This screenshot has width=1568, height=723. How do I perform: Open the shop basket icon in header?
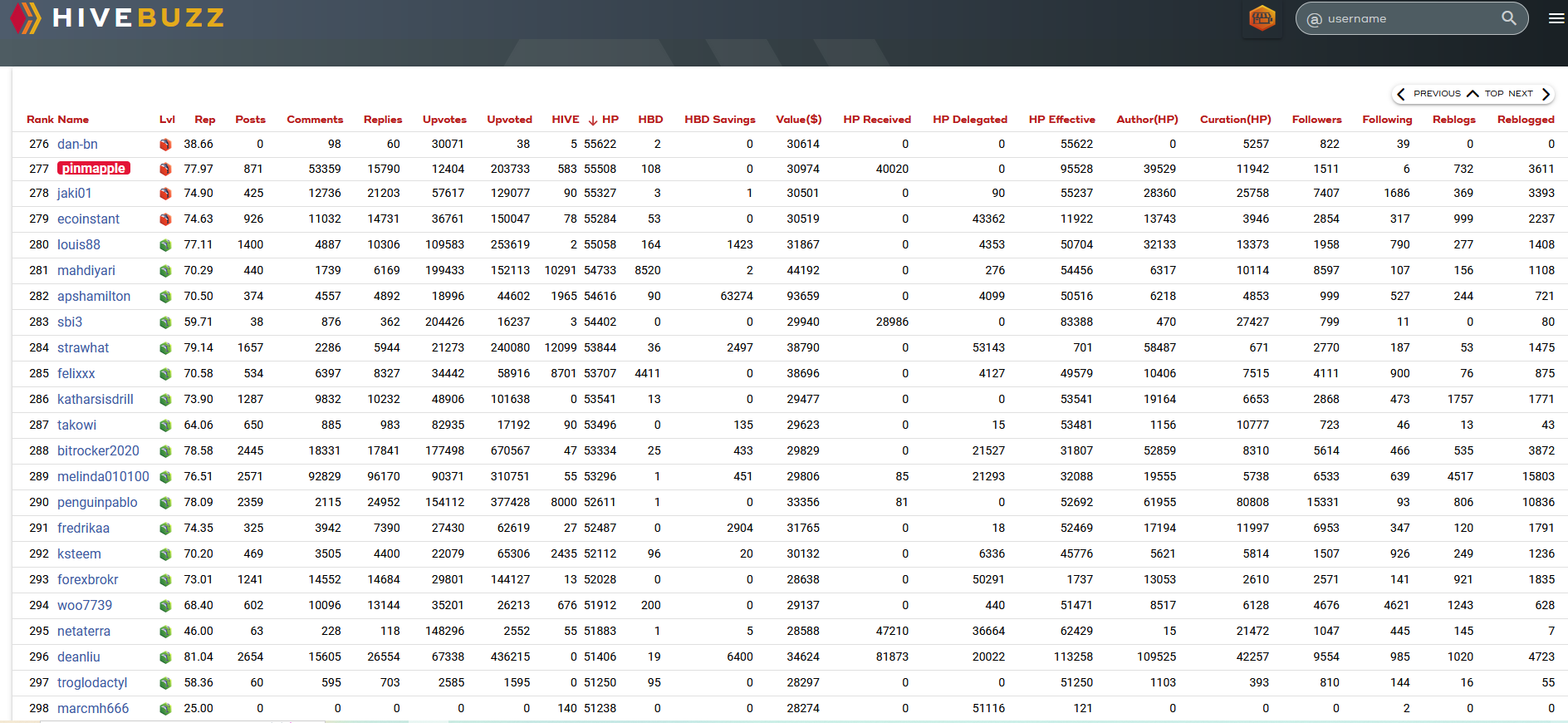(x=1262, y=18)
